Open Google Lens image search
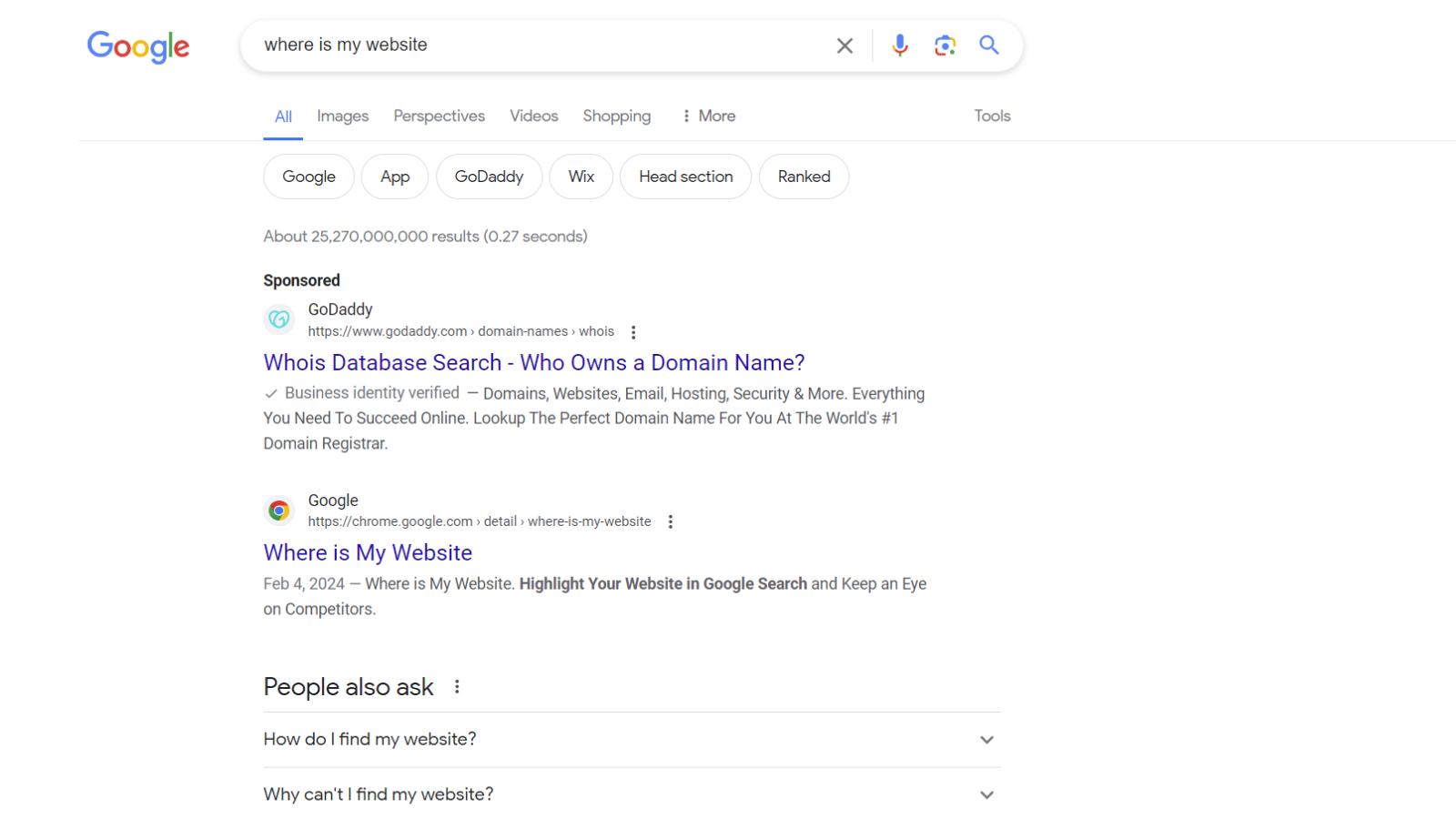This screenshot has width=1456, height=819. tap(945, 45)
